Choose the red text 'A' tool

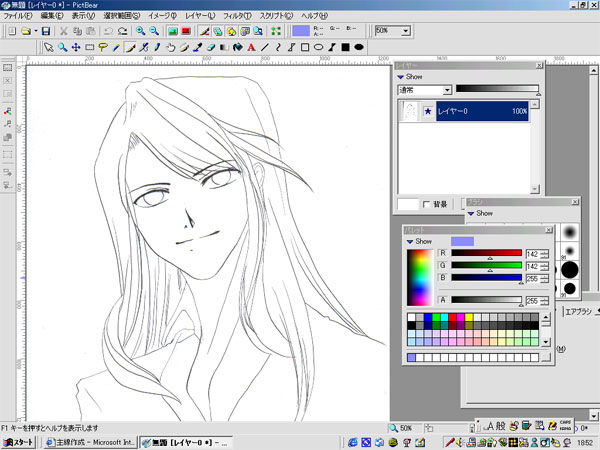pos(250,46)
